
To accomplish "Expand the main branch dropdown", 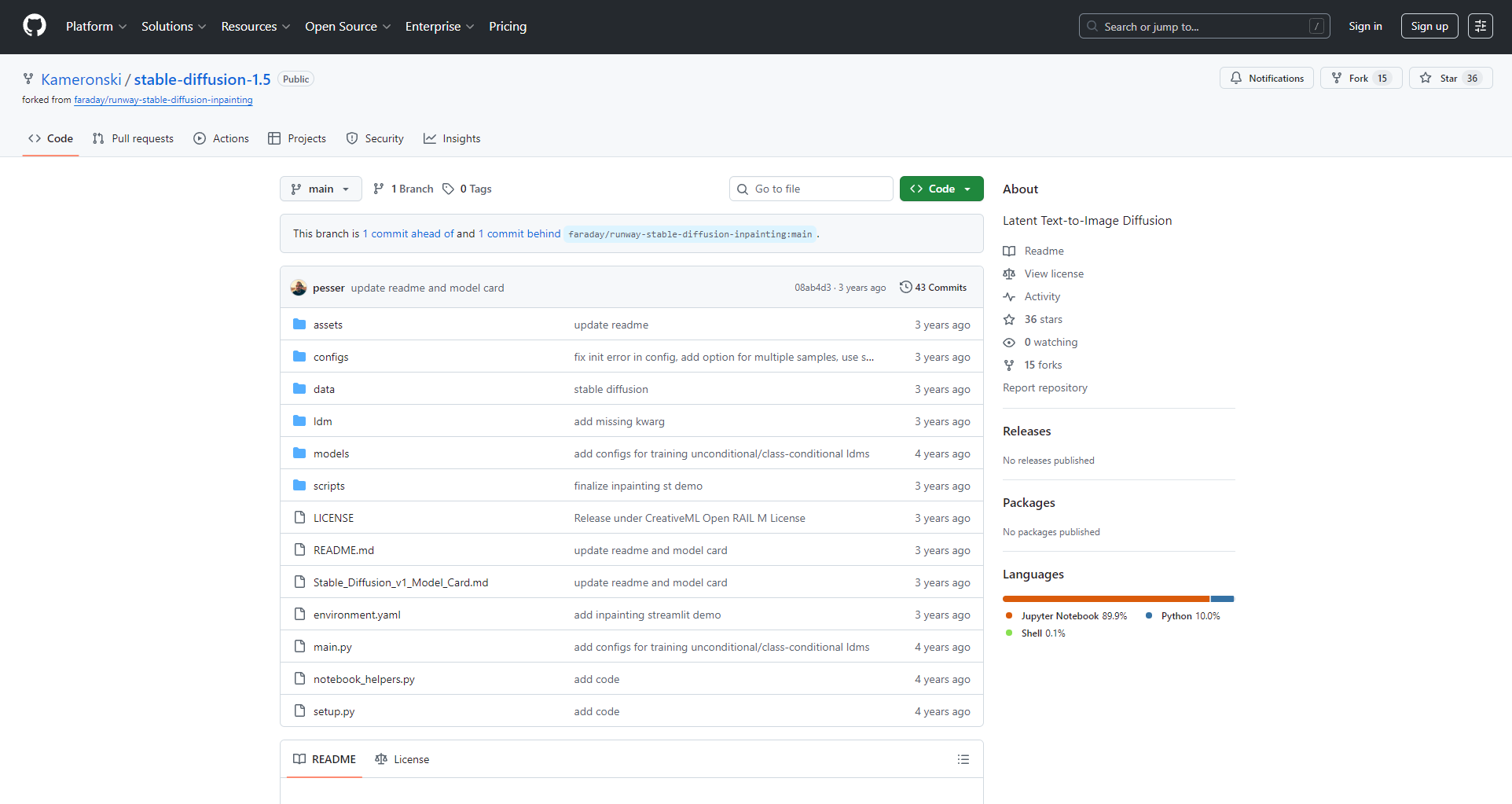I will [x=321, y=189].
